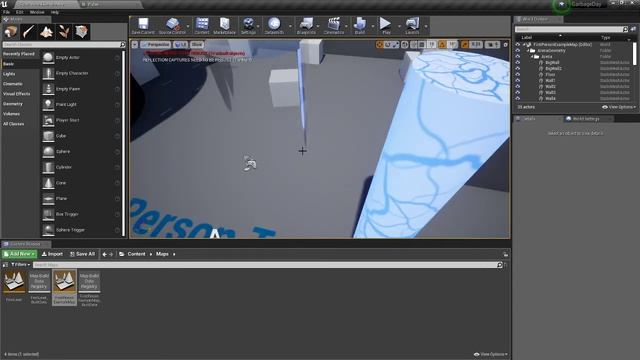The width and height of the screenshot is (640, 360).
Task: Click the Settings toolbar icon
Action: click(x=248, y=26)
